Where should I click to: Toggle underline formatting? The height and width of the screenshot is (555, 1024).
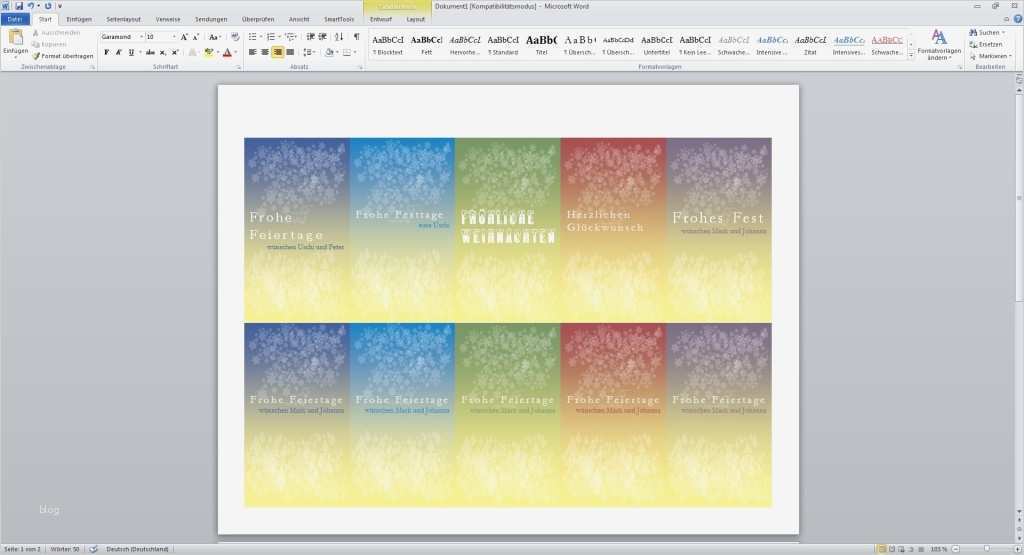[131, 52]
